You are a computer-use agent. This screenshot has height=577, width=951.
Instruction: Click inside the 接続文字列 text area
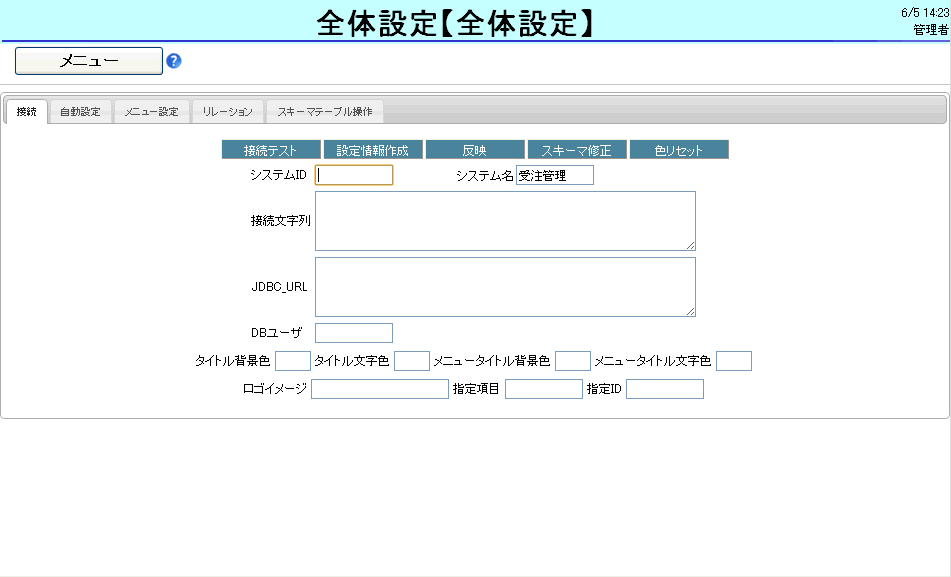[x=505, y=221]
